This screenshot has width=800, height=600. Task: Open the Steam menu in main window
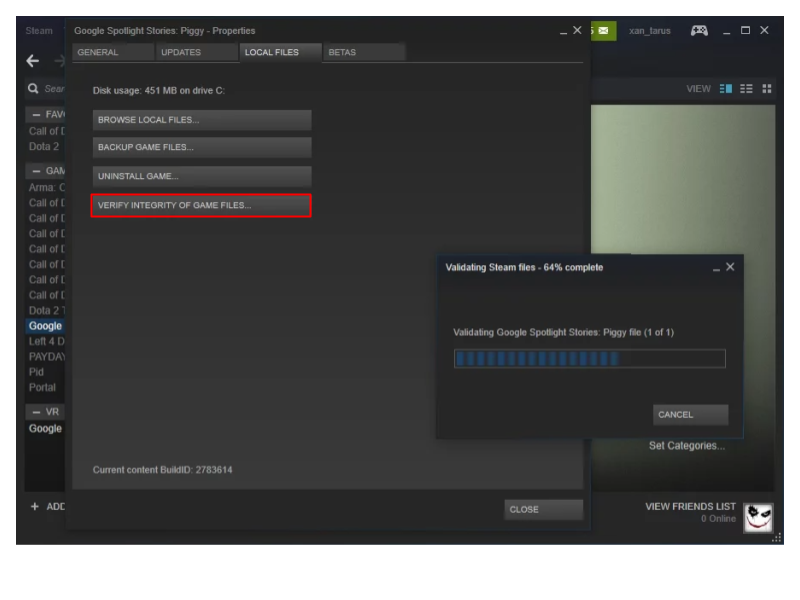click(x=39, y=31)
